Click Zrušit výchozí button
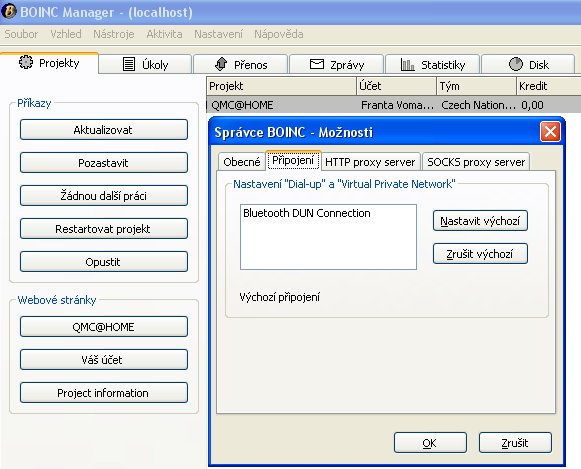This screenshot has width=581, height=469. [x=480, y=254]
